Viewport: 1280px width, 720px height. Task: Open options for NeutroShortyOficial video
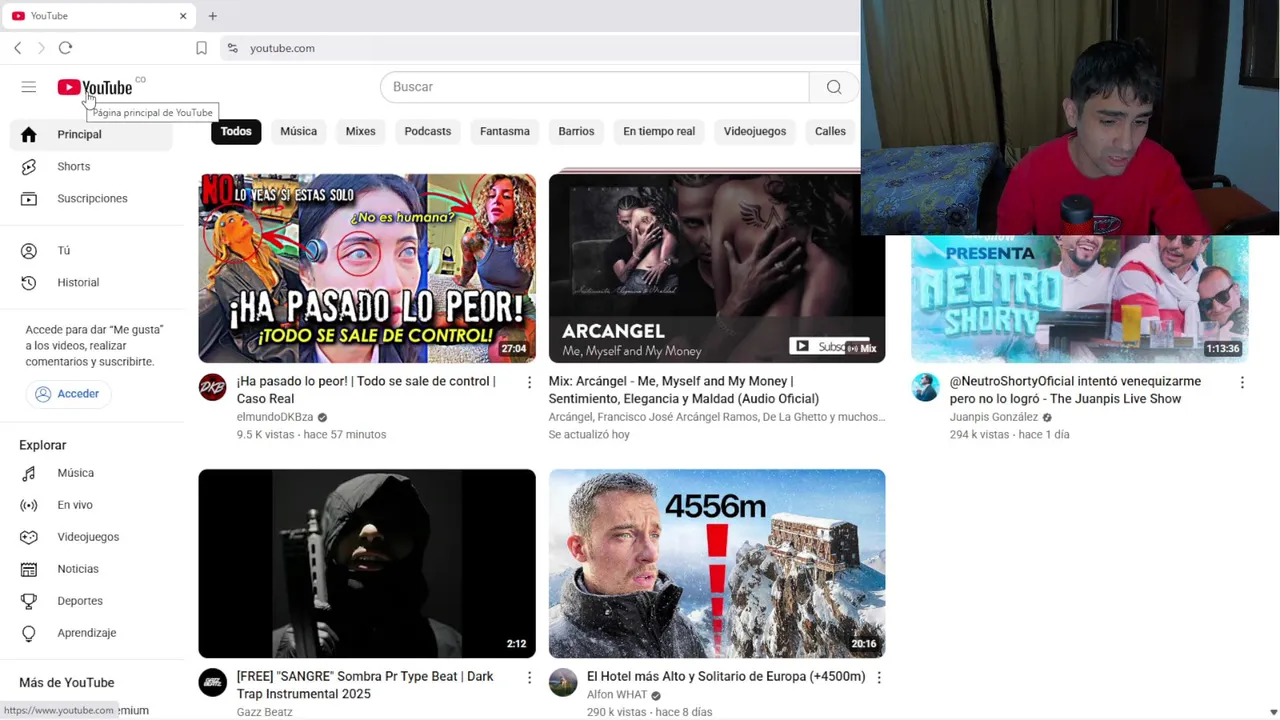pyautogui.click(x=1242, y=382)
